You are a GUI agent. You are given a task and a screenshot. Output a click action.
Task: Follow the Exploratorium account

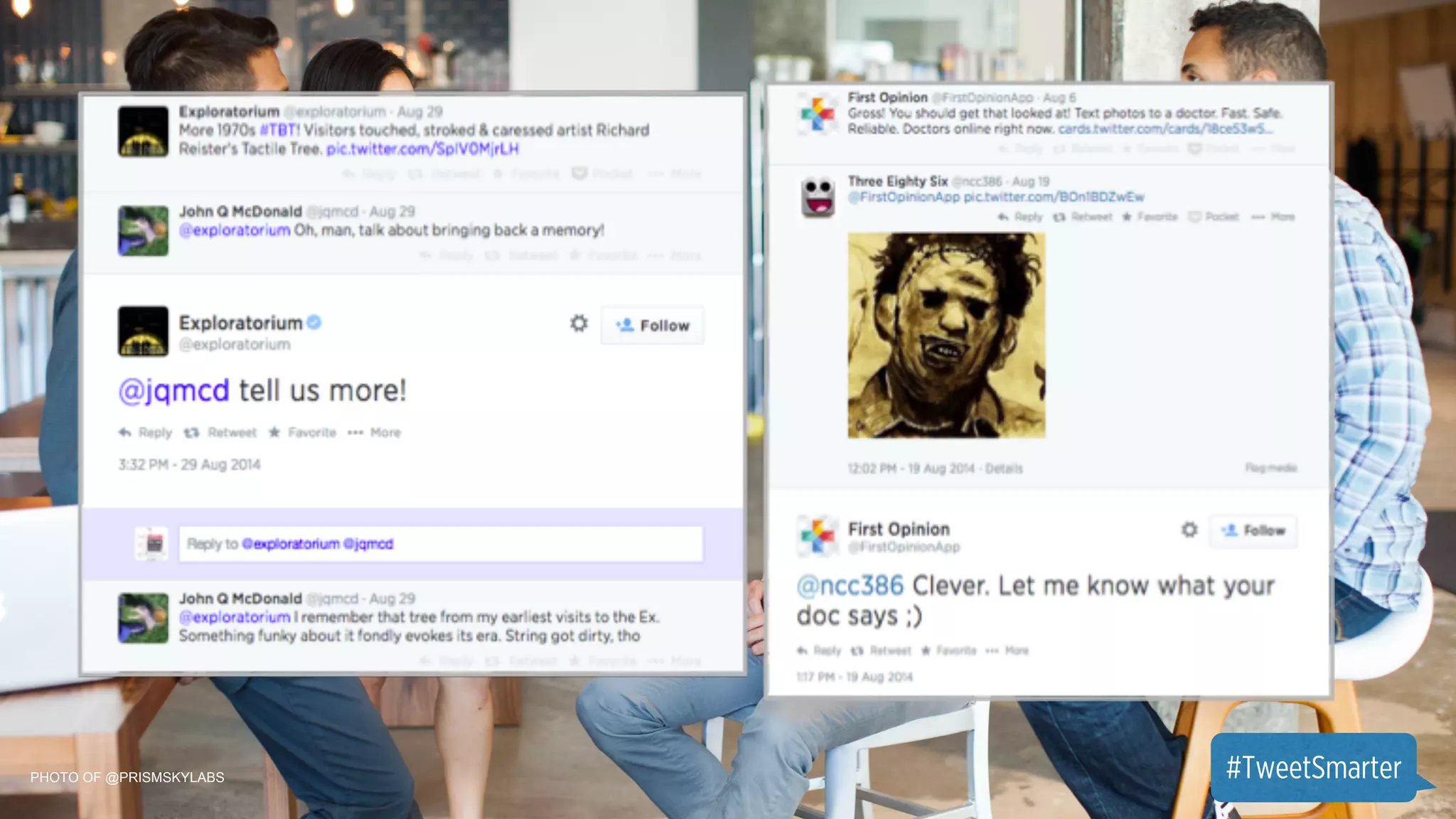pyautogui.click(x=653, y=326)
